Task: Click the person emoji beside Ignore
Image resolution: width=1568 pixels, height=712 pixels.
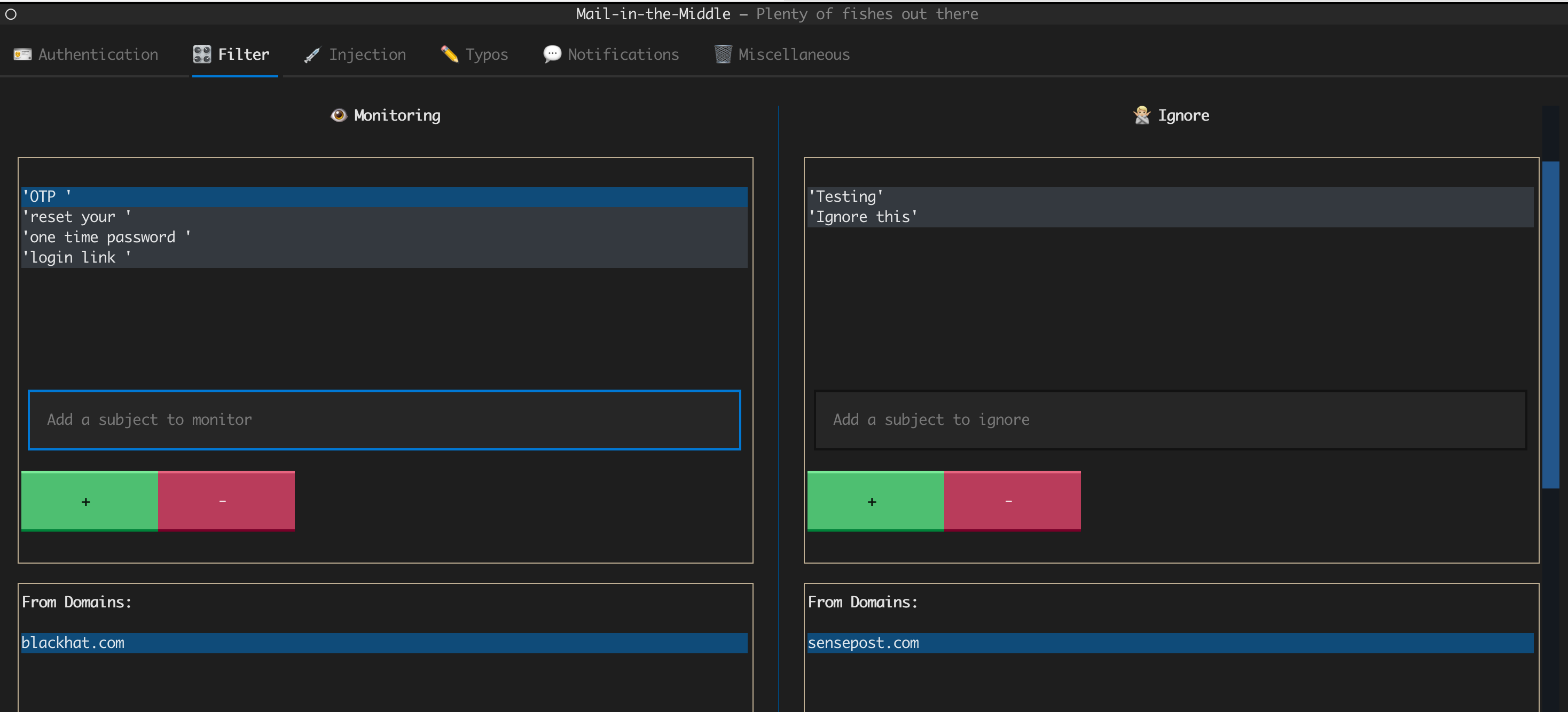Action: point(1141,115)
